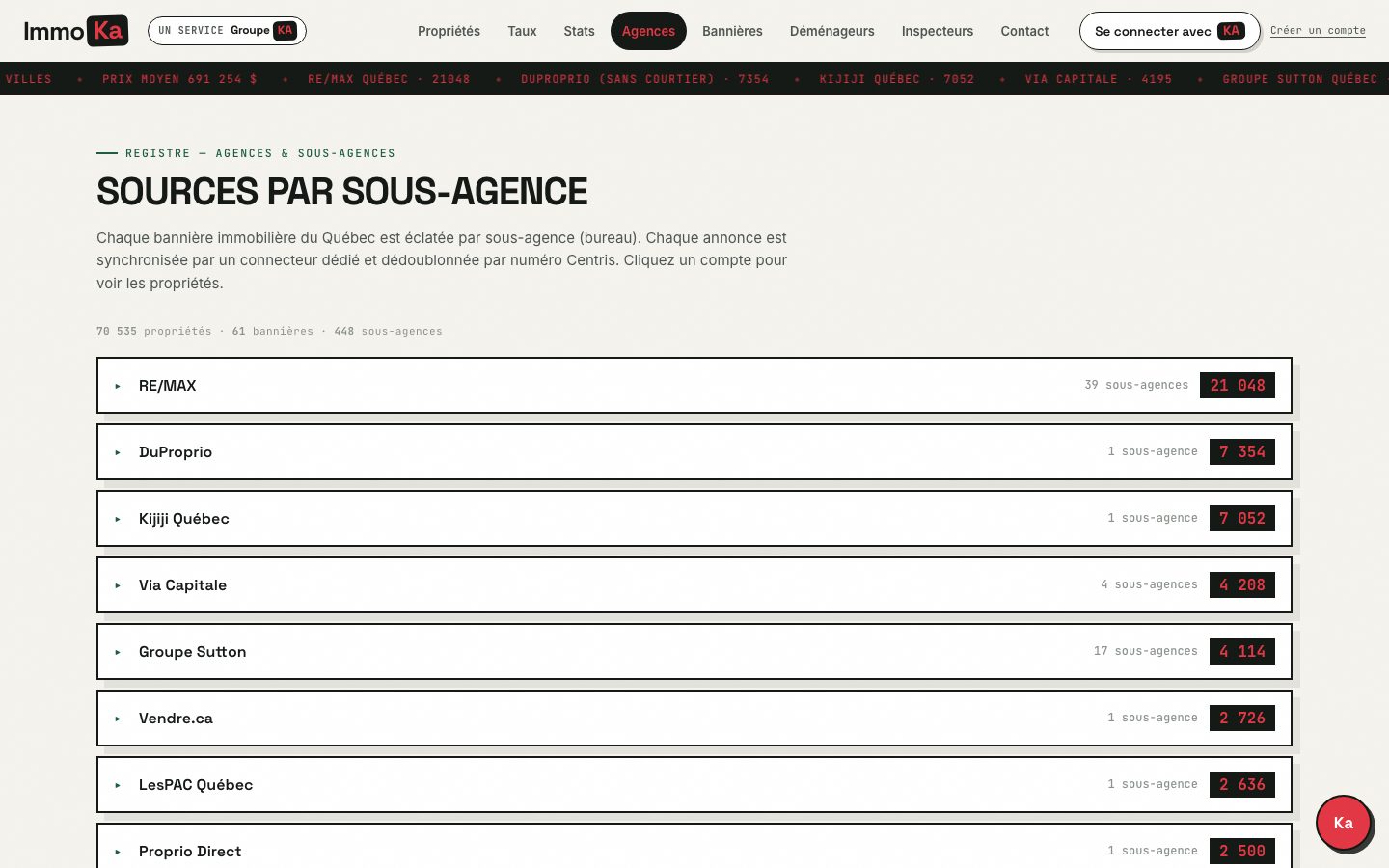Expand the Vendre.ca disclosure triangle

pyautogui.click(x=118, y=719)
